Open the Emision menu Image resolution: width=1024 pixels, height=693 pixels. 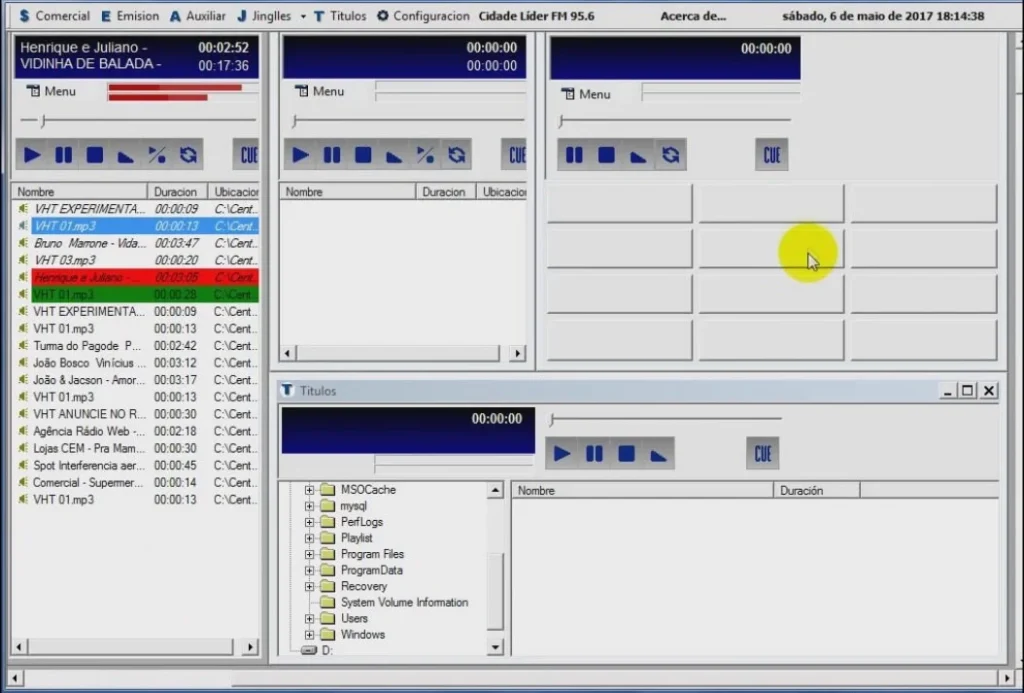tap(130, 16)
